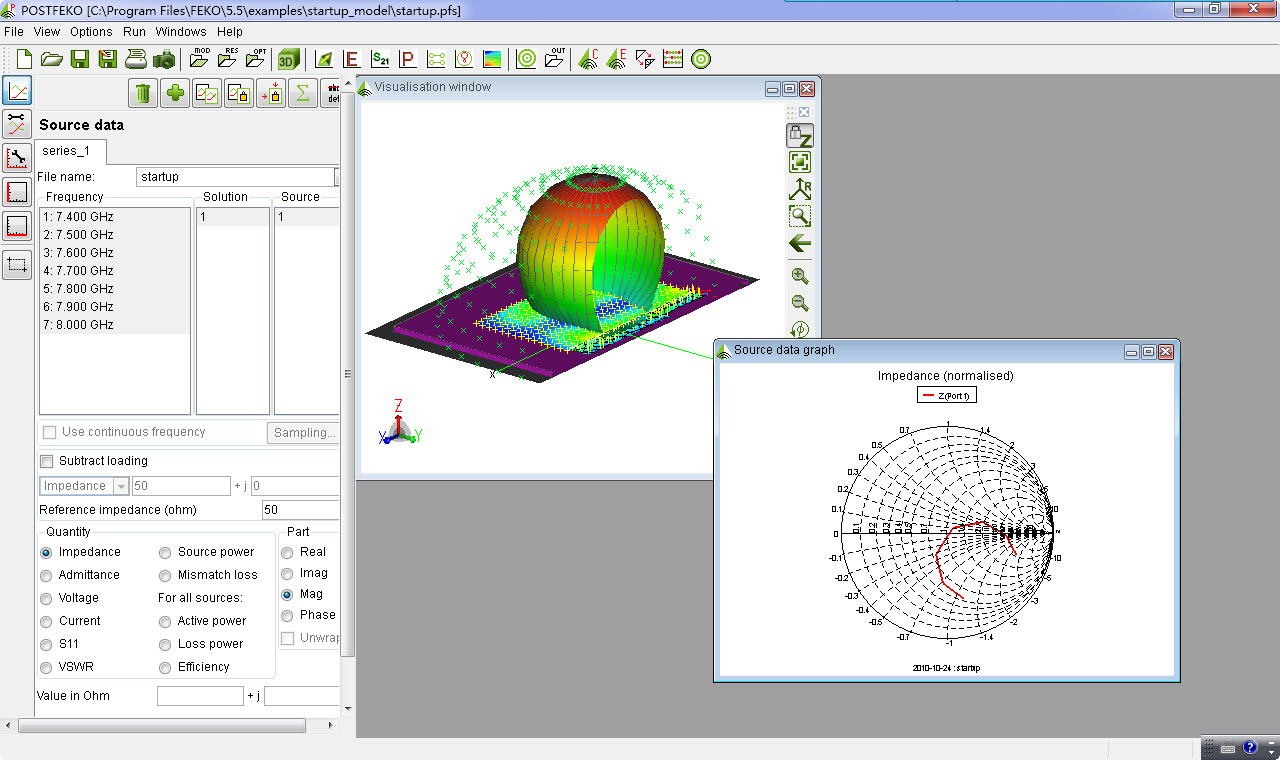This screenshot has height=760, width=1280.
Task: Click the green 3D view icon
Action: [289, 59]
